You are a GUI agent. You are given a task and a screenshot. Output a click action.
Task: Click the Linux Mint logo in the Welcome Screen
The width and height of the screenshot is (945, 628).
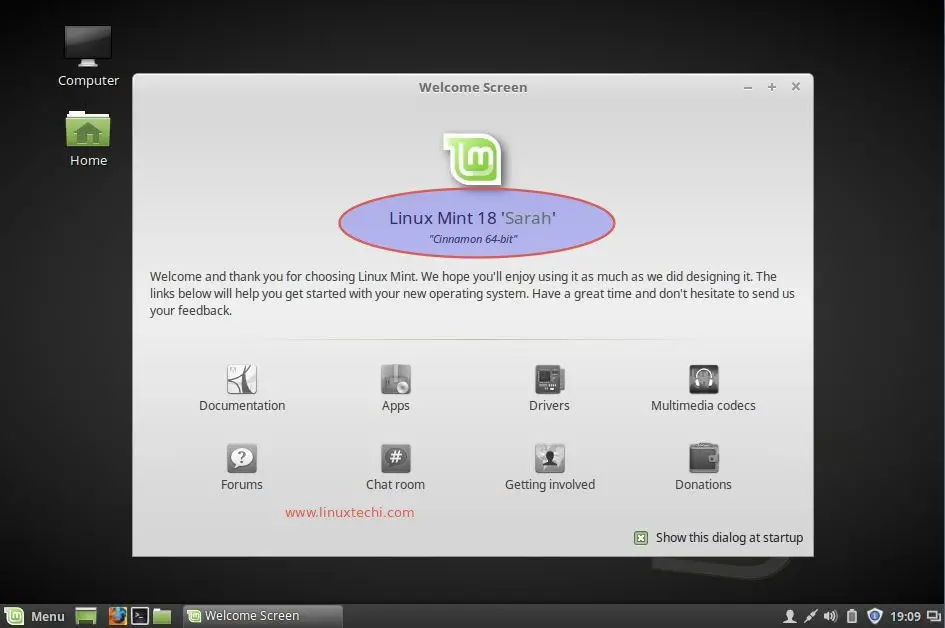pyautogui.click(x=473, y=159)
